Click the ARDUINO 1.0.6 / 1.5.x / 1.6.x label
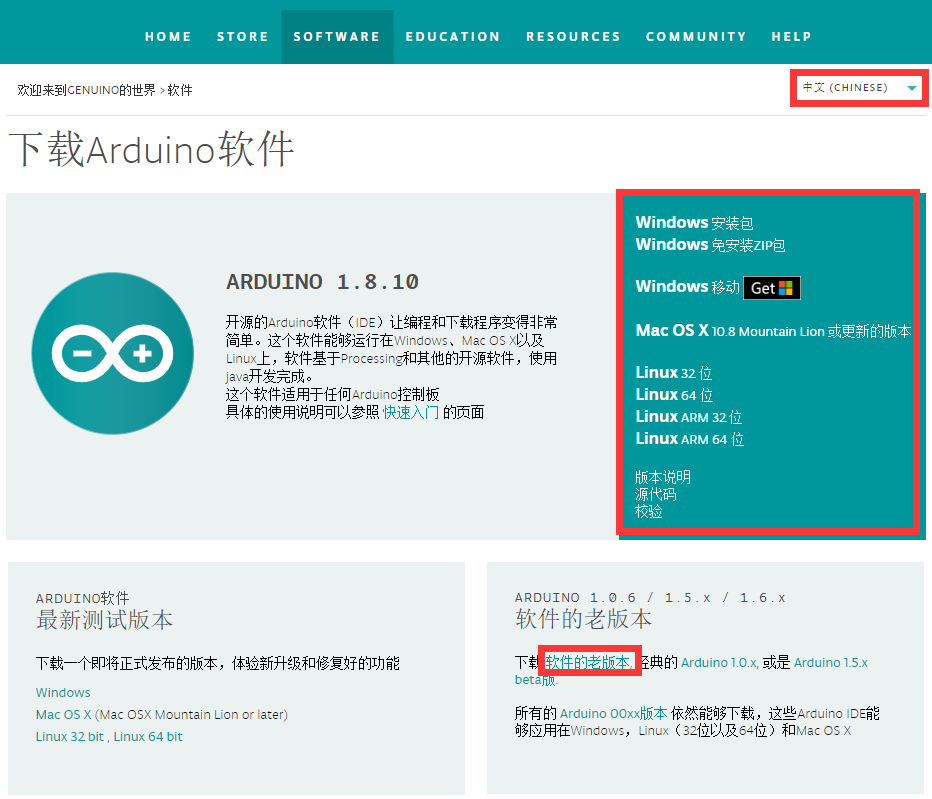The image size is (932, 799). pos(650,597)
